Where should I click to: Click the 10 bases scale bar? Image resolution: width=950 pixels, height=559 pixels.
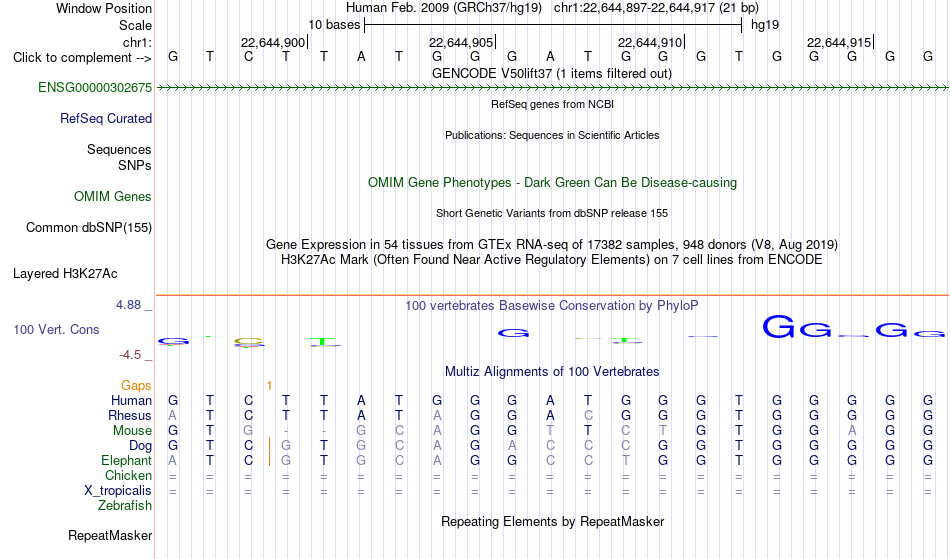[x=553, y=25]
